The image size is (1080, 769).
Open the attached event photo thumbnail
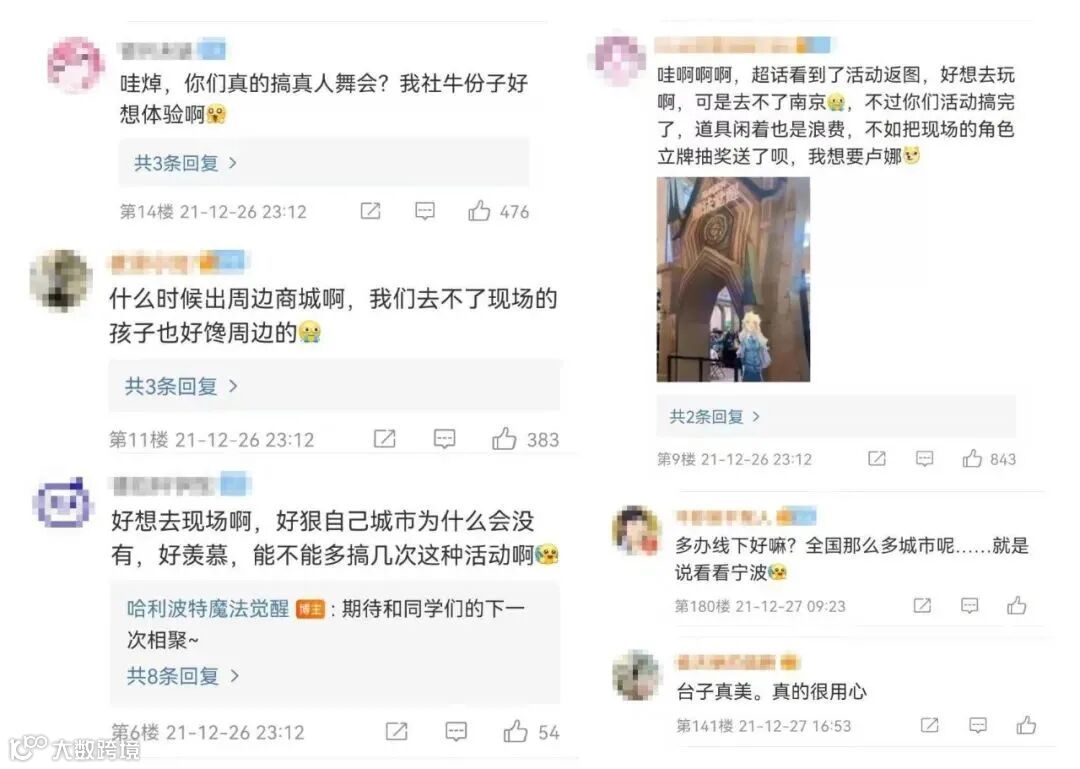tap(733, 279)
